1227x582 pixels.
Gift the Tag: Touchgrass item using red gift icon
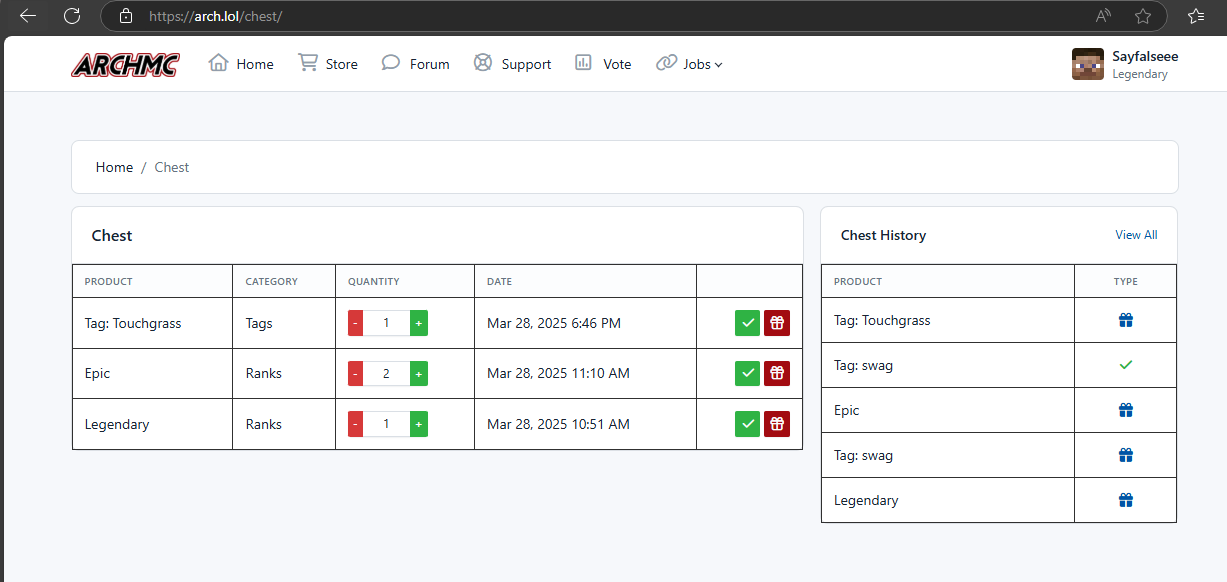point(777,323)
